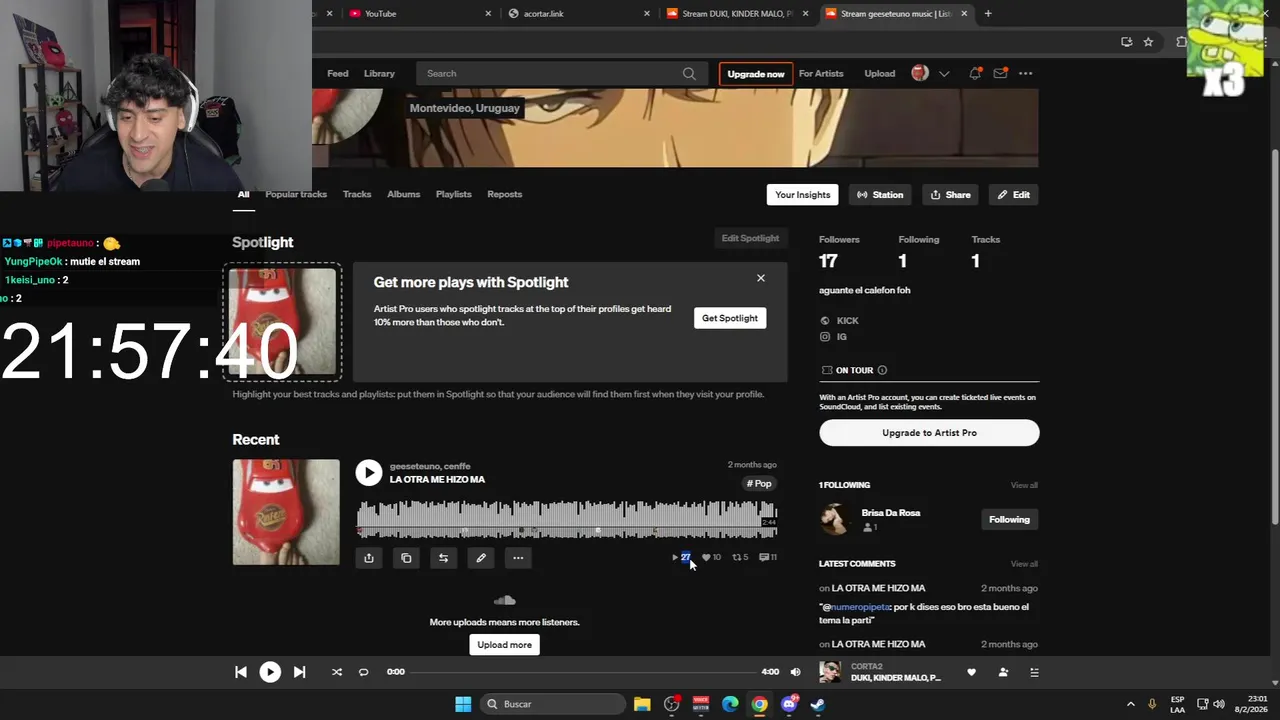Viewport: 1280px width, 720px height.
Task: Switch to Popular tracks tab
Action: pos(296,194)
